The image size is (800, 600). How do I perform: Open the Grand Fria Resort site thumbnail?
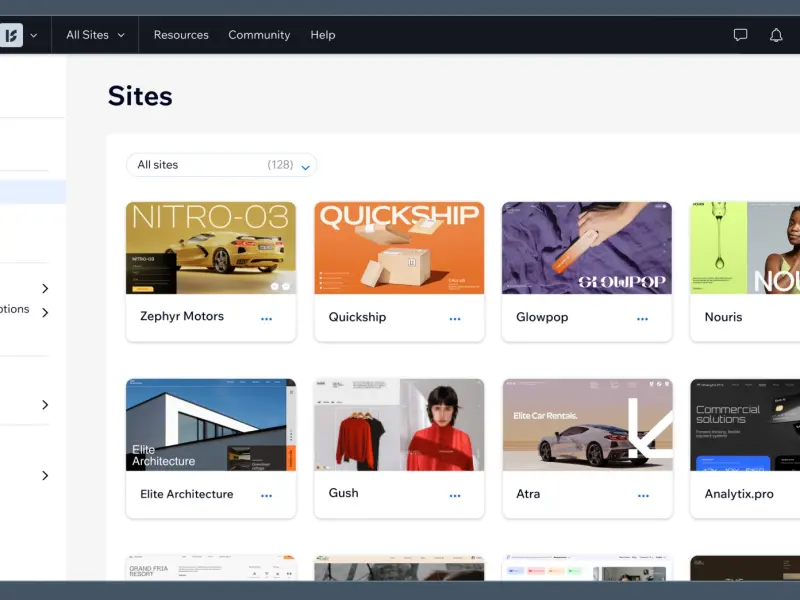(x=211, y=568)
